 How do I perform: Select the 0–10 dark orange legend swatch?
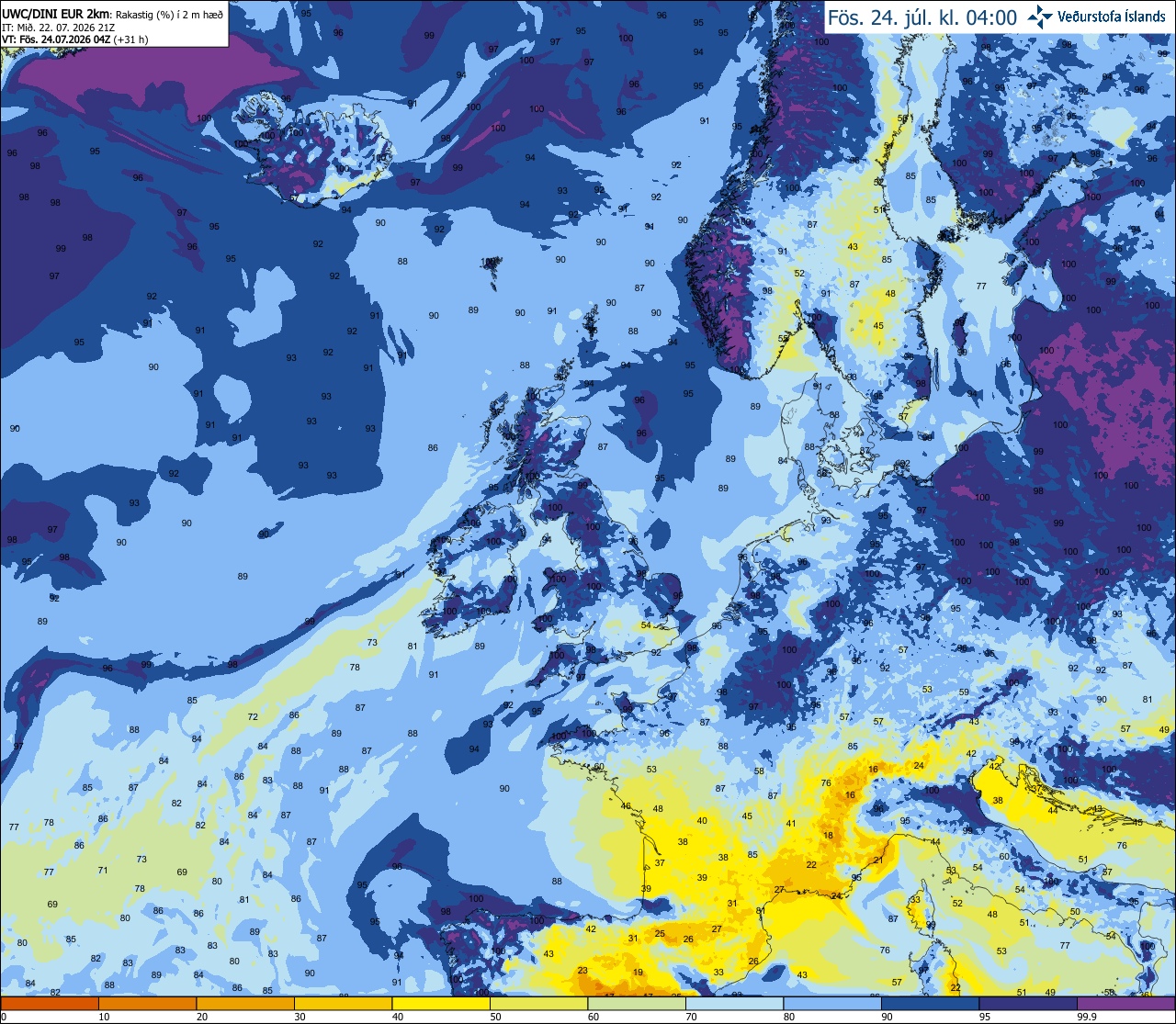pos(51,1003)
